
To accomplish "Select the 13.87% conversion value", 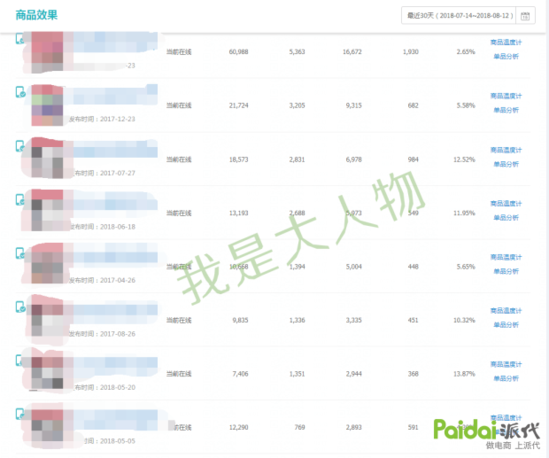I will pyautogui.click(x=464, y=374).
